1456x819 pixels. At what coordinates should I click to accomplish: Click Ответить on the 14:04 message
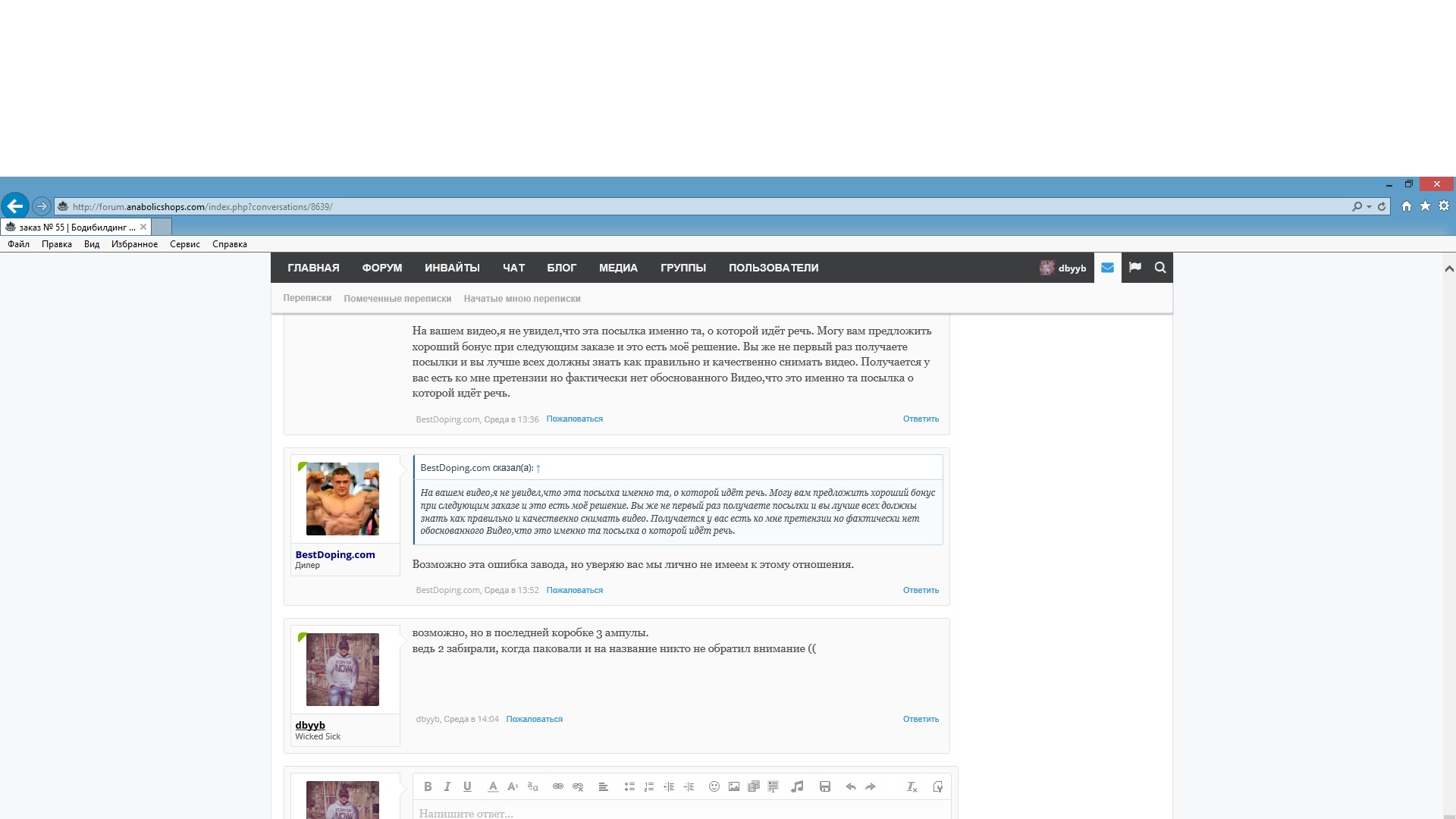921,719
